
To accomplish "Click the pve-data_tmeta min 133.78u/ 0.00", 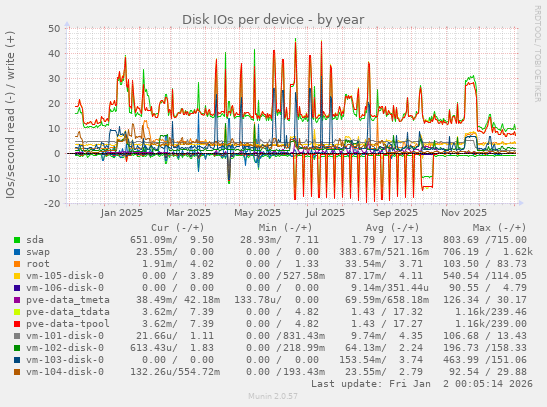I will coord(276,300).
